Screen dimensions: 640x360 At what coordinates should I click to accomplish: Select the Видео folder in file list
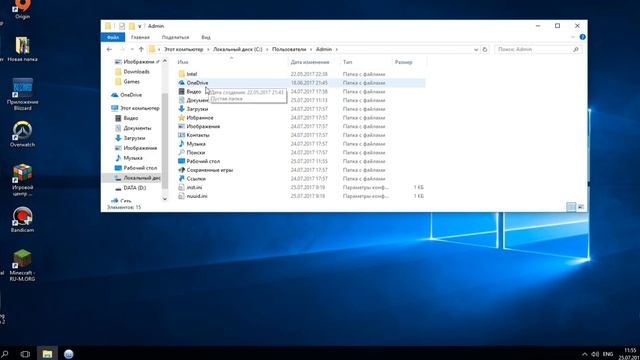point(193,92)
